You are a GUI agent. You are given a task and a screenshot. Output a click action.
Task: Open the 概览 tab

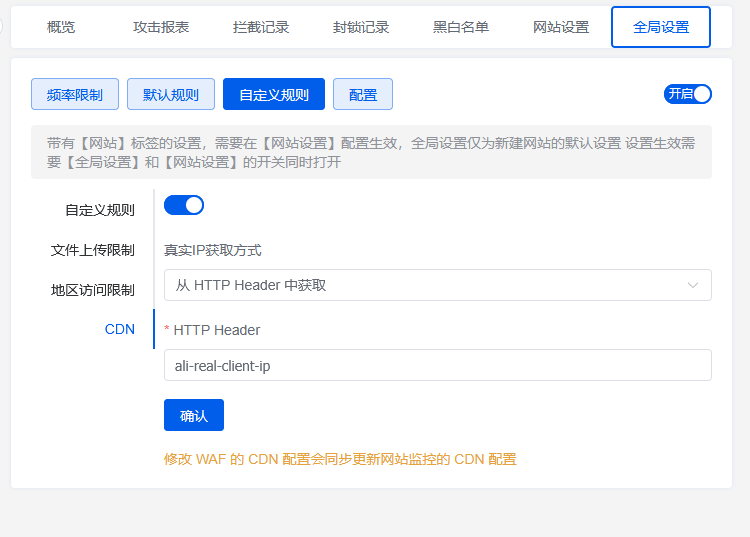[x=61, y=27]
